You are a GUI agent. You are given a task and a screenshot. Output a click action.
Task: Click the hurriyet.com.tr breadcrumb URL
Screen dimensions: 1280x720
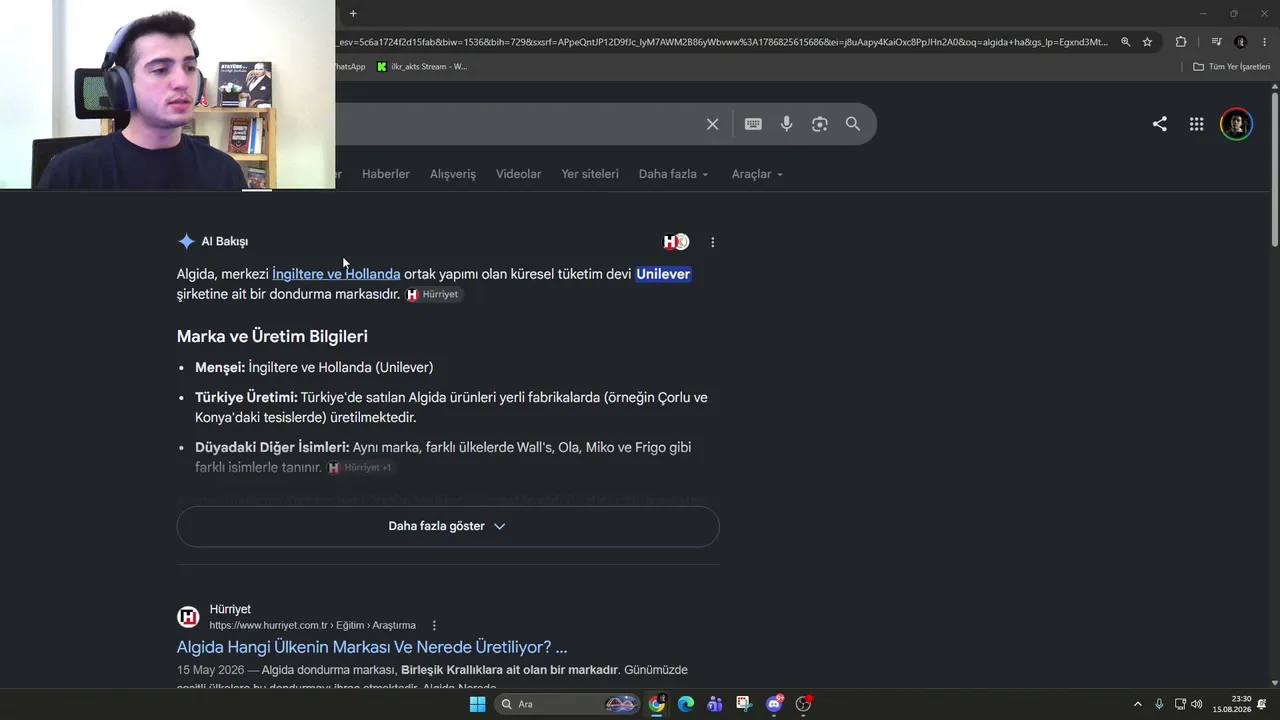click(x=312, y=626)
